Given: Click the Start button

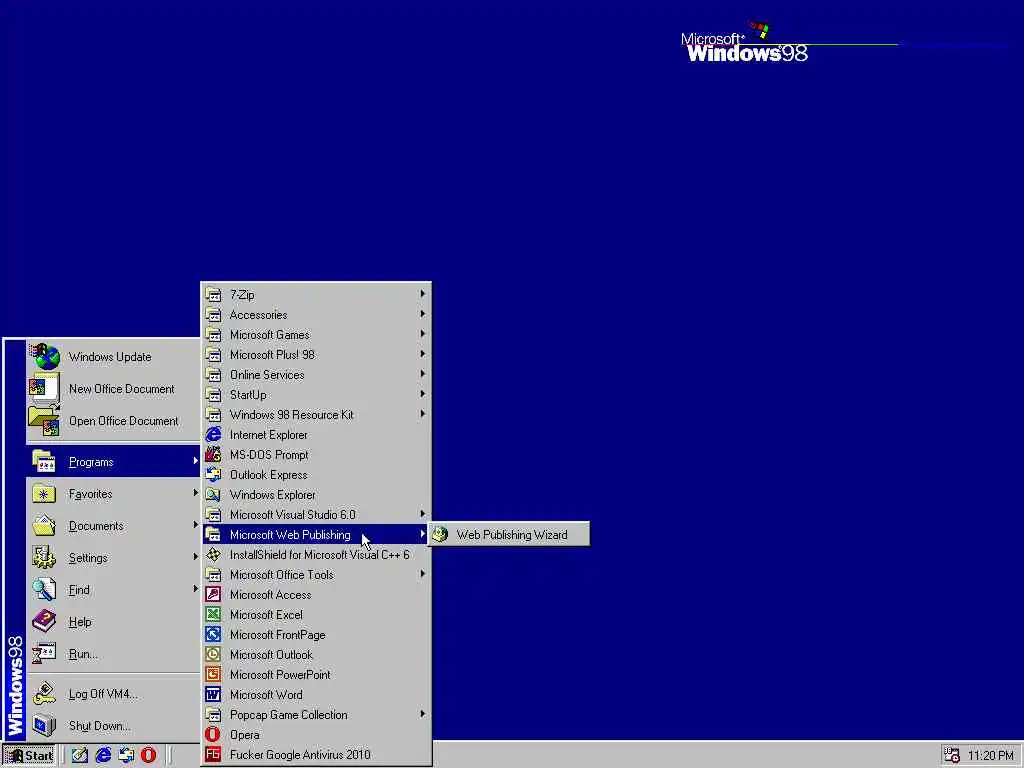Looking at the screenshot, I should (x=29, y=756).
